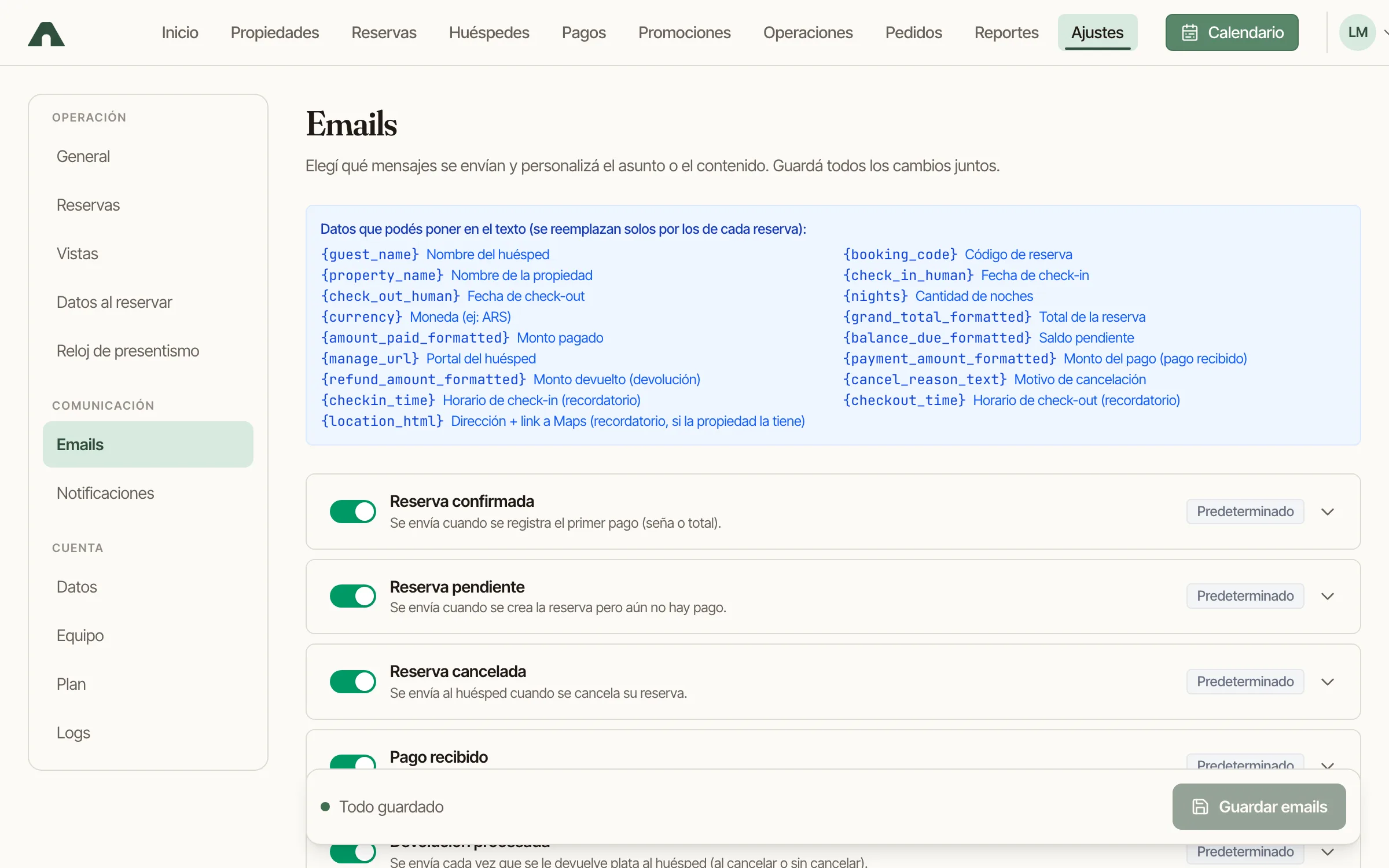The width and height of the screenshot is (1389, 868).
Task: Select the Ajustes tab
Action: click(x=1097, y=32)
